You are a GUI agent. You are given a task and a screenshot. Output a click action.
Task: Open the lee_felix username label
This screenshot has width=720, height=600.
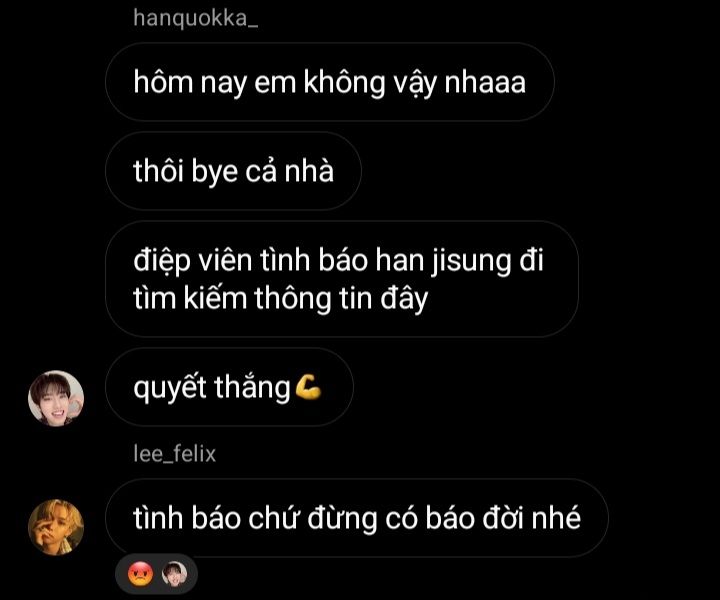174,454
